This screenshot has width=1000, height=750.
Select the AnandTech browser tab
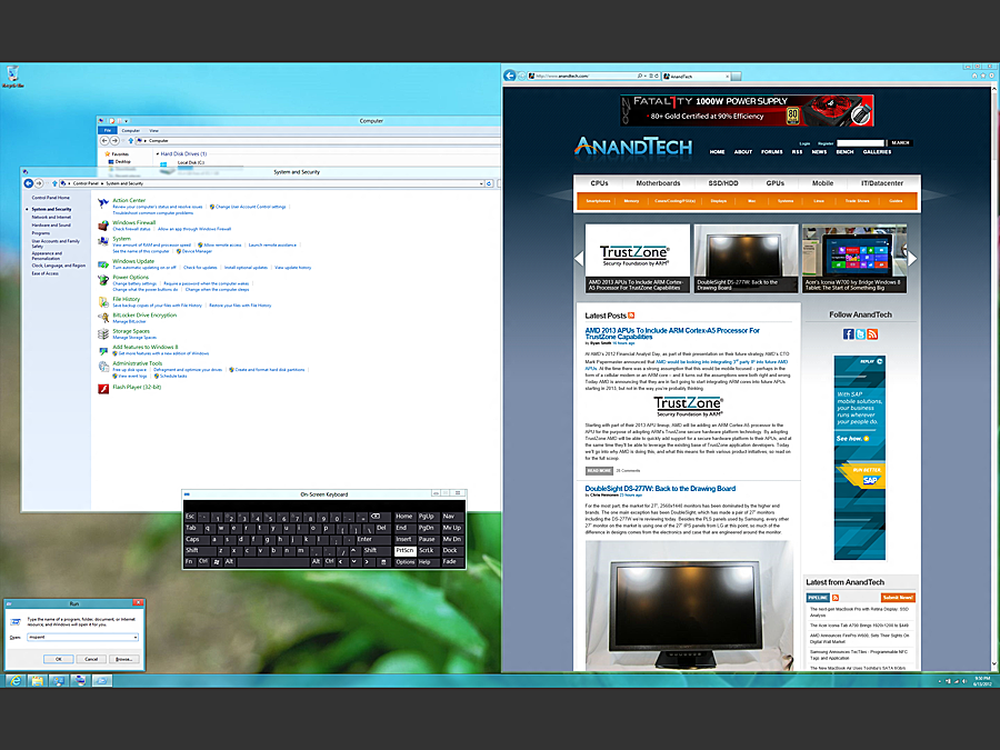[x=695, y=77]
